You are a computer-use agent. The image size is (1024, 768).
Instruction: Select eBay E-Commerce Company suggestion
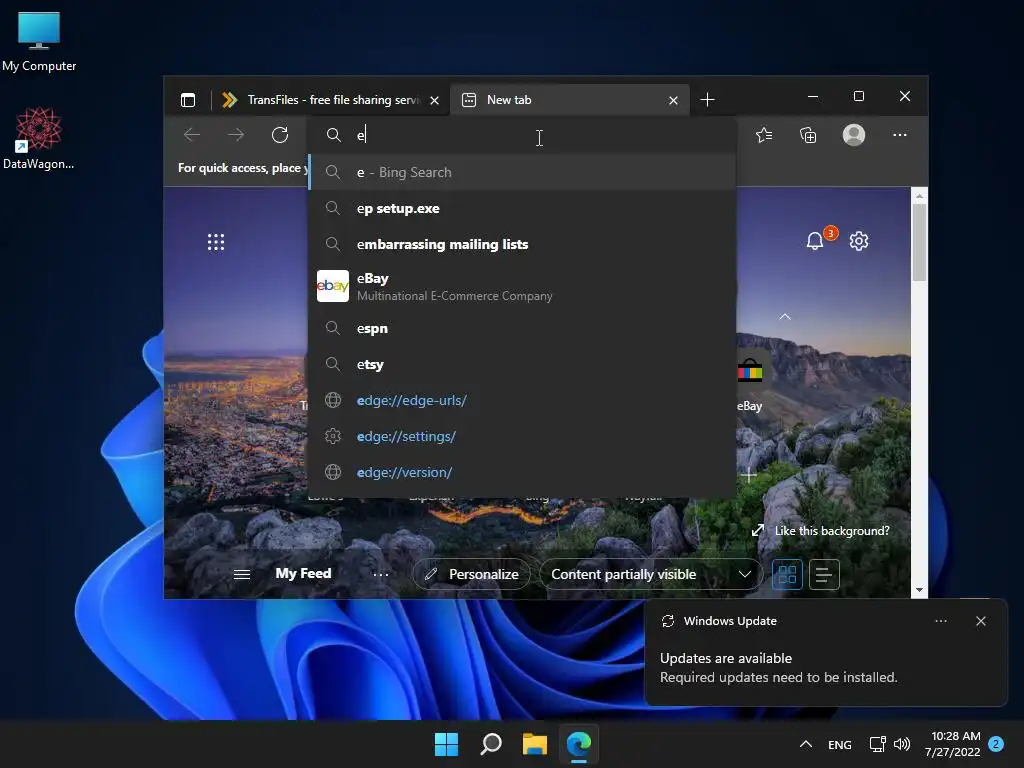(522, 287)
